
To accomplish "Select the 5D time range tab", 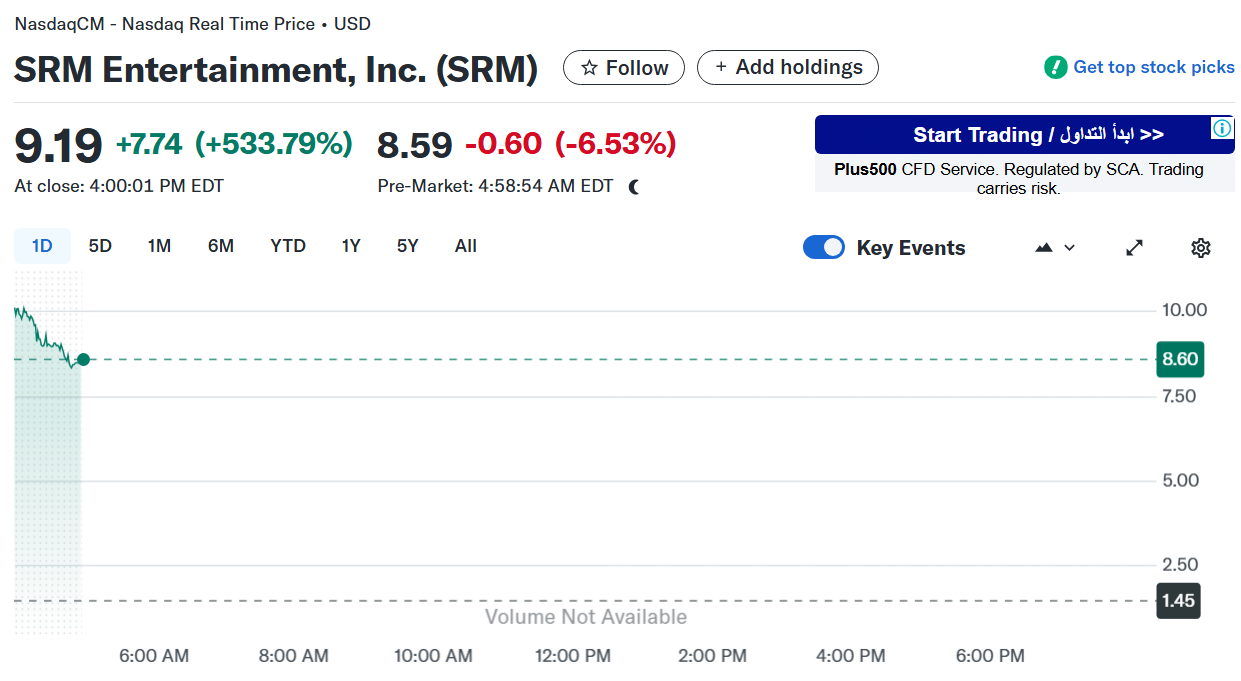I will click(100, 246).
